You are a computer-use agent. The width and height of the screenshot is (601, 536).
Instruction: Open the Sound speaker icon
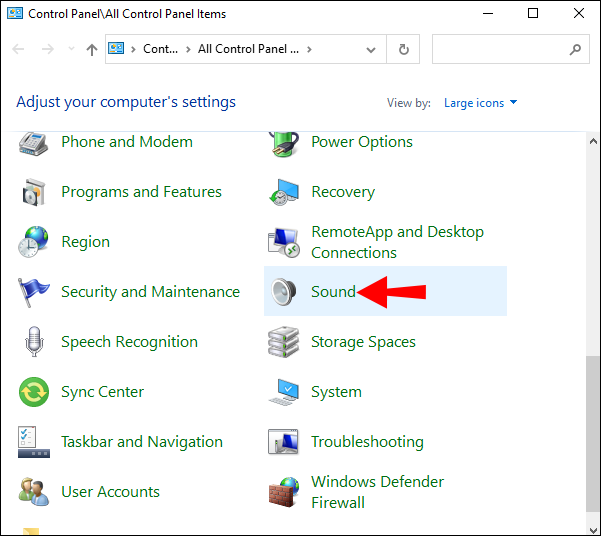point(284,292)
